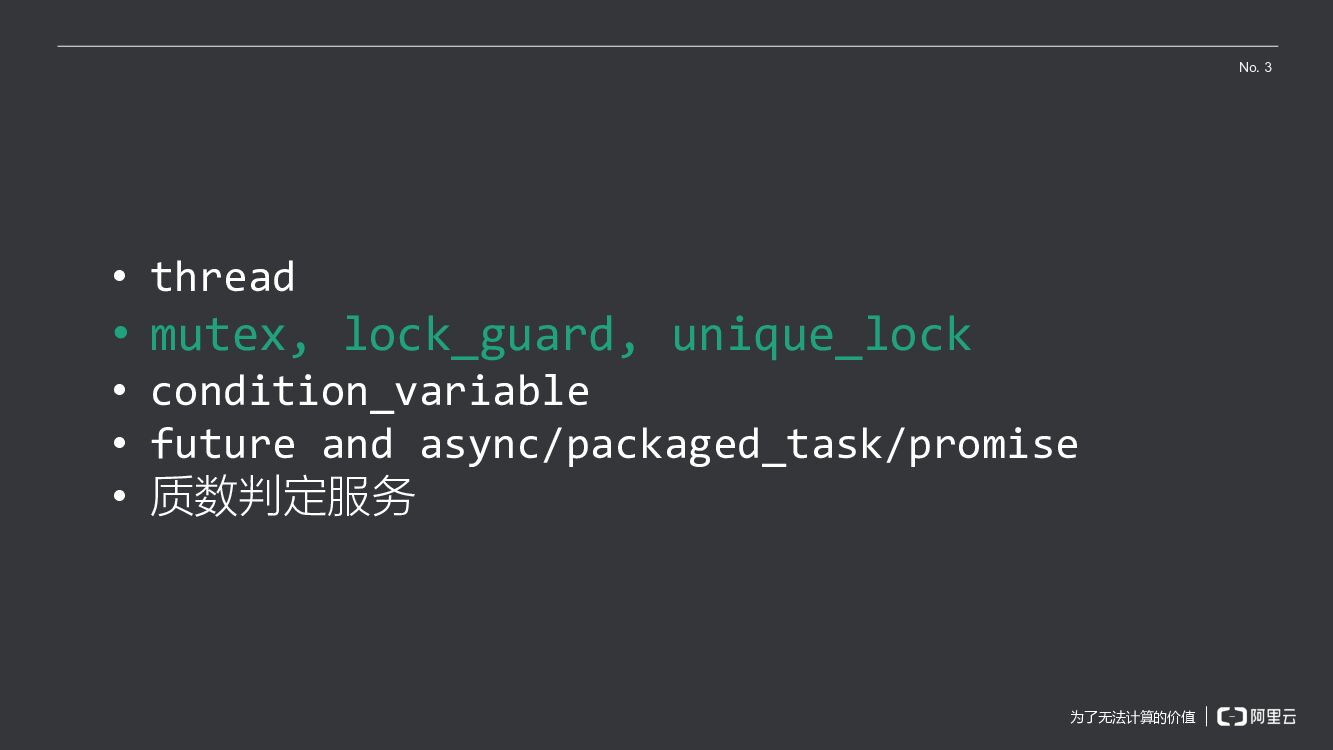Click the word "and" in future line
Screen dimensions: 1333x750
[357, 444]
